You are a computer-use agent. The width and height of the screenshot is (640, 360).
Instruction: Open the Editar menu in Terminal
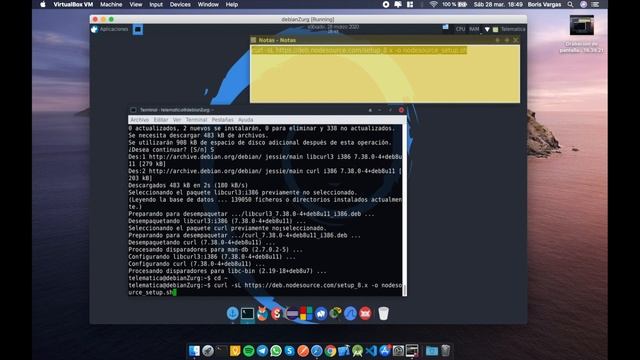pyautogui.click(x=161, y=120)
